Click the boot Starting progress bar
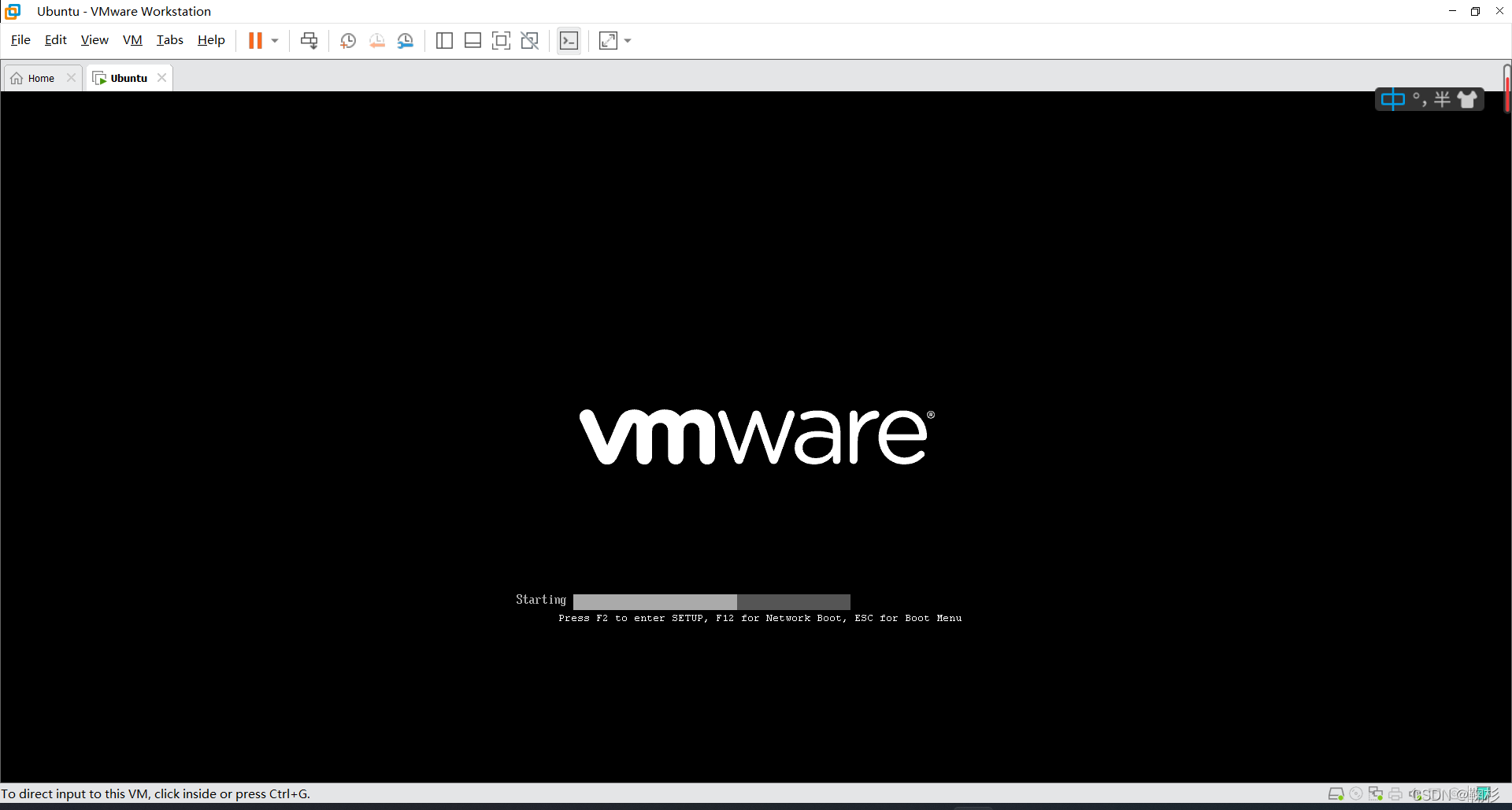1512x810 pixels. pyautogui.click(x=712, y=601)
